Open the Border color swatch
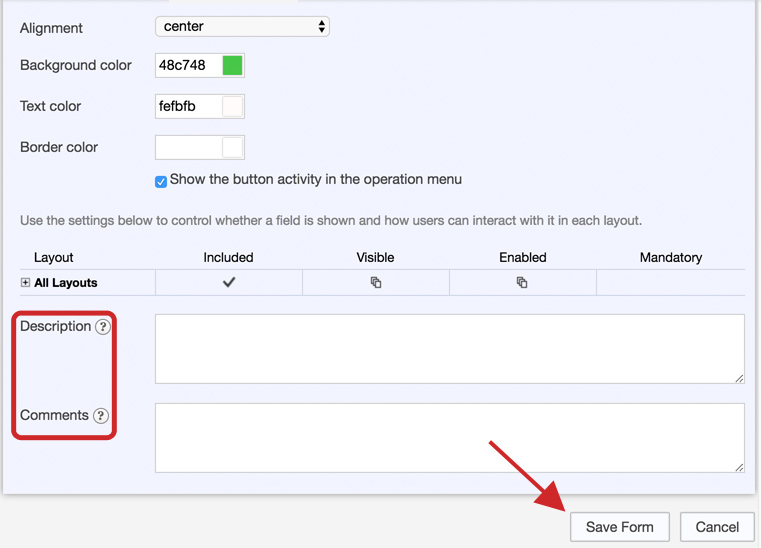761x548 pixels. 232,148
